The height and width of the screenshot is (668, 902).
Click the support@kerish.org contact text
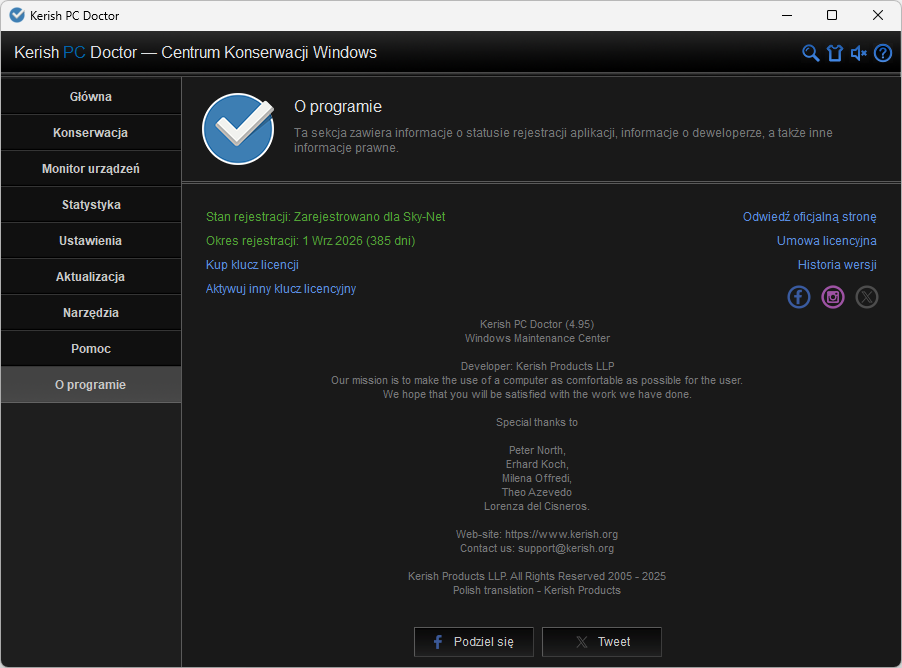point(566,548)
